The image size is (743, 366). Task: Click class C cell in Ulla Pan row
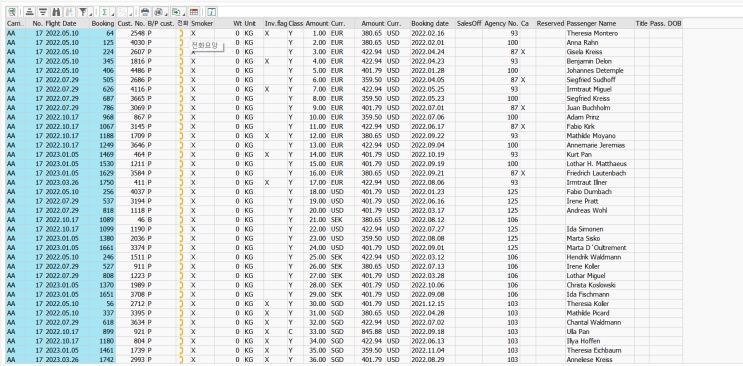coord(296,332)
